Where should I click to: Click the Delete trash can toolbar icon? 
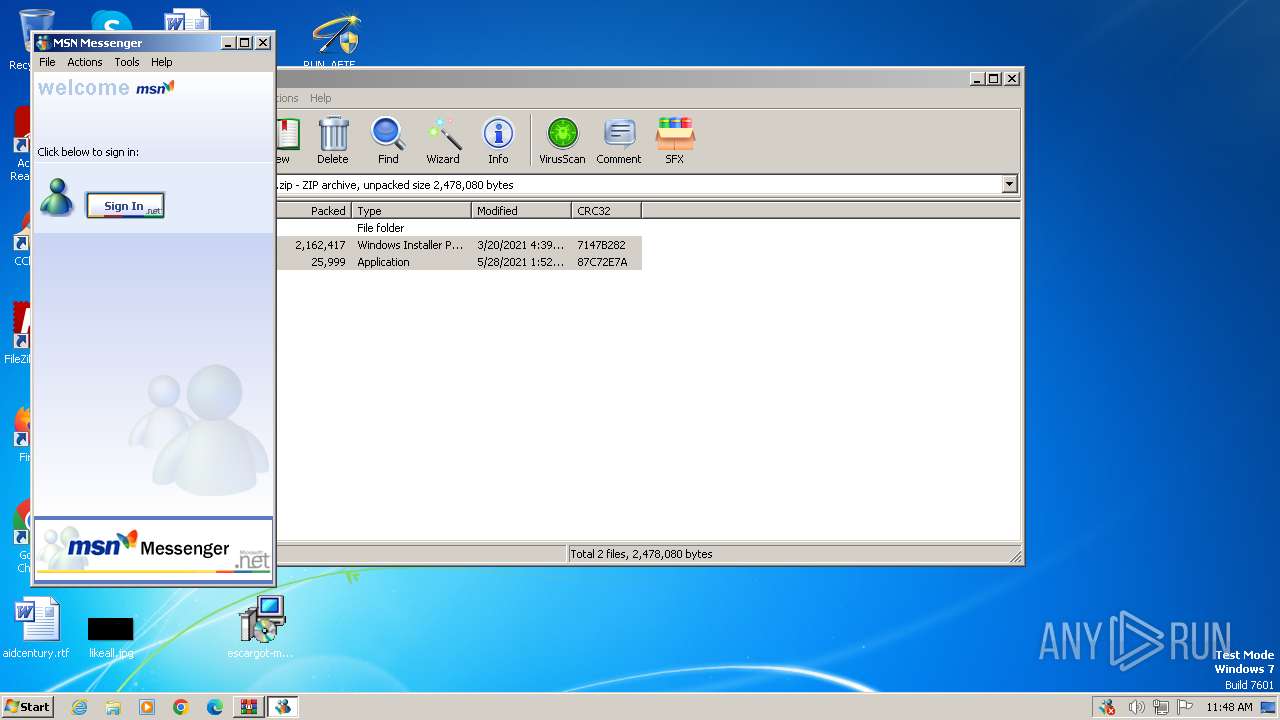coord(333,140)
